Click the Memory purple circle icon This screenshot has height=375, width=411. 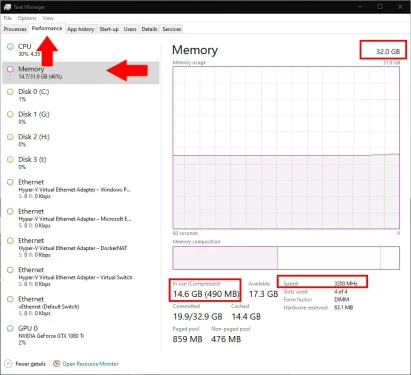click(10, 69)
